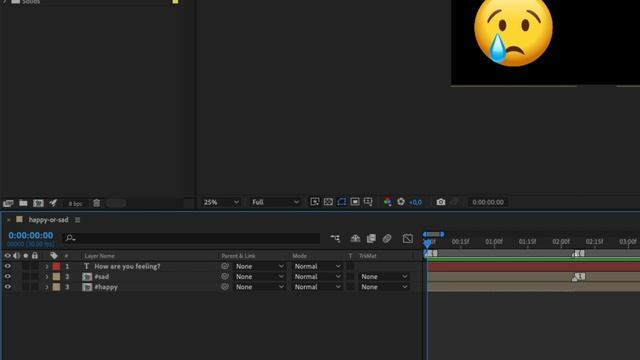Reset exposure aperture icon
Viewport: 640px width, 360px height.
coord(401,202)
